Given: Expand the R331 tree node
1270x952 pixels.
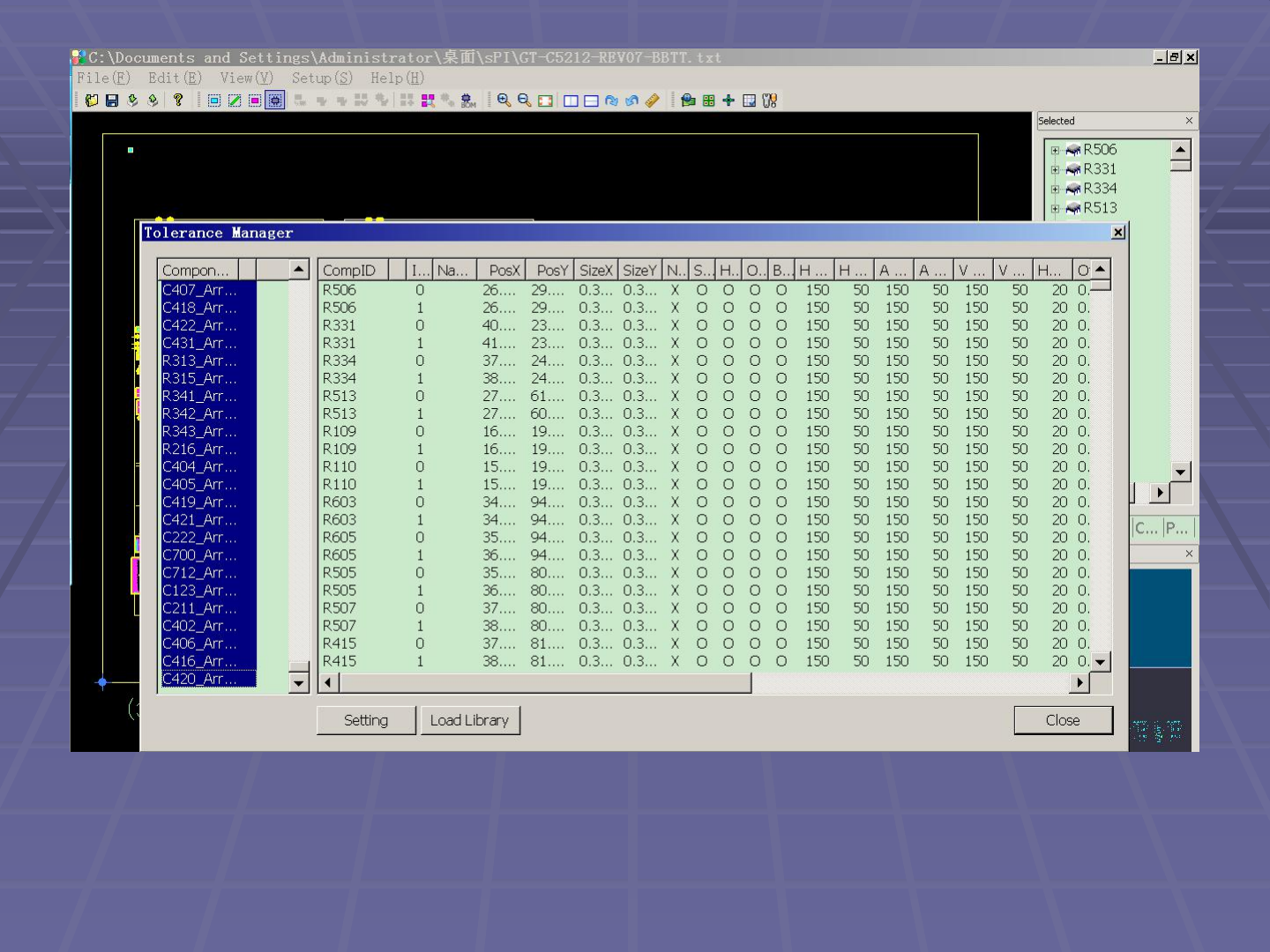Looking at the screenshot, I should [x=1055, y=170].
